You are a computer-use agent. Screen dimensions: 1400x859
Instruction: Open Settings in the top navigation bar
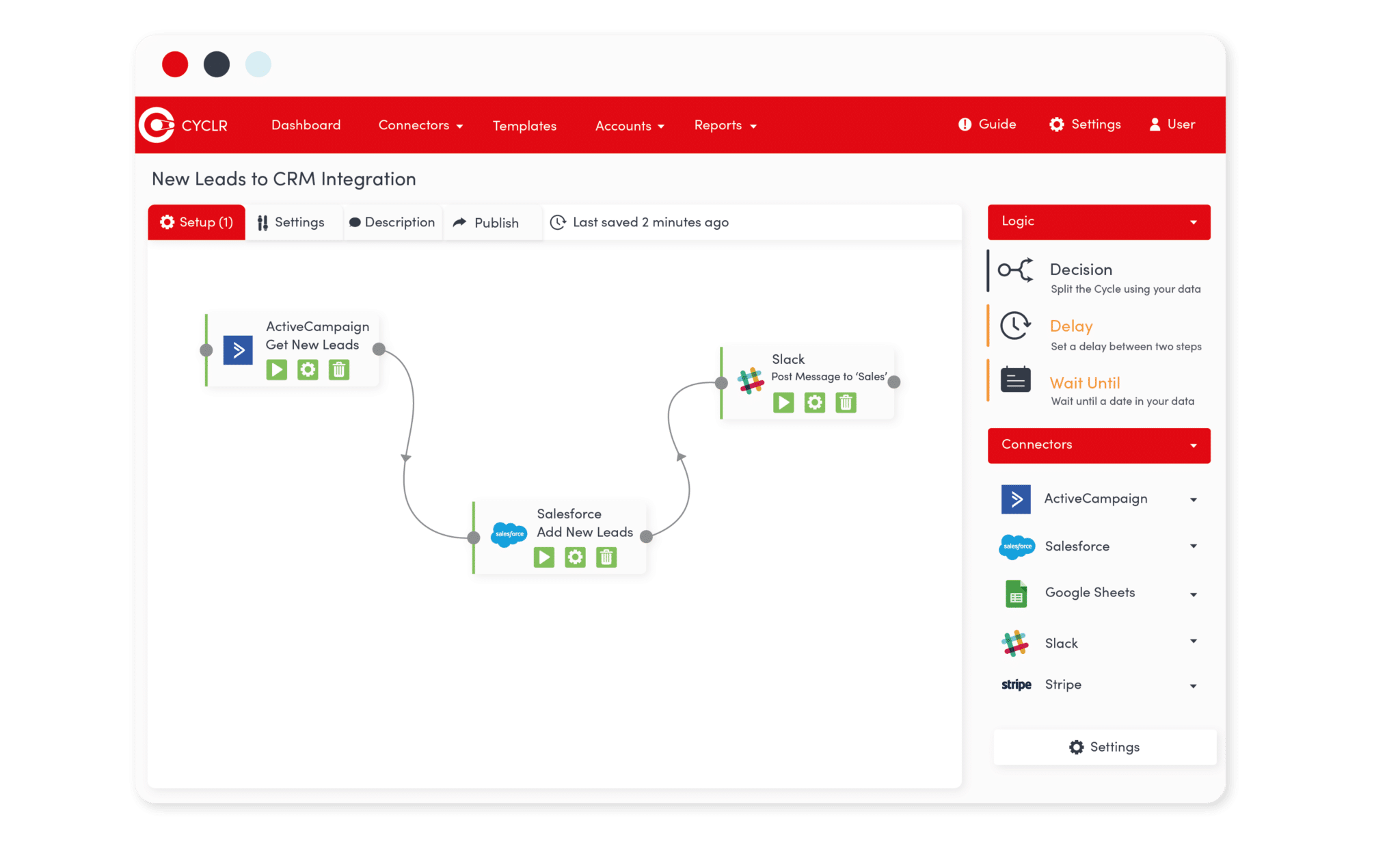(x=1086, y=124)
